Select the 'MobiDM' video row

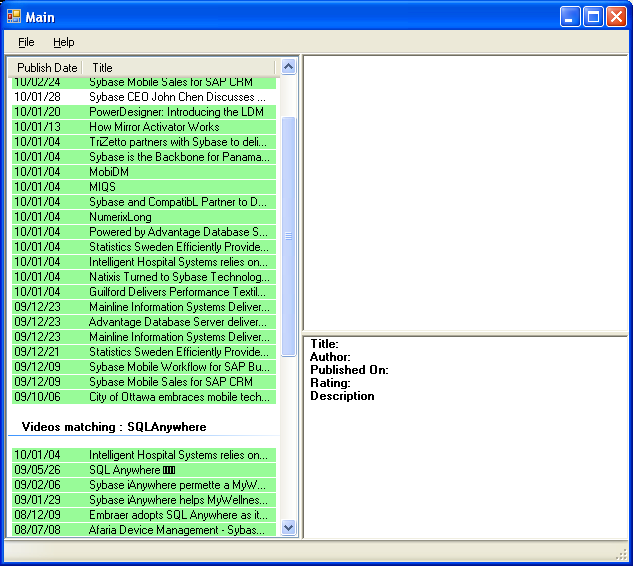pos(144,172)
